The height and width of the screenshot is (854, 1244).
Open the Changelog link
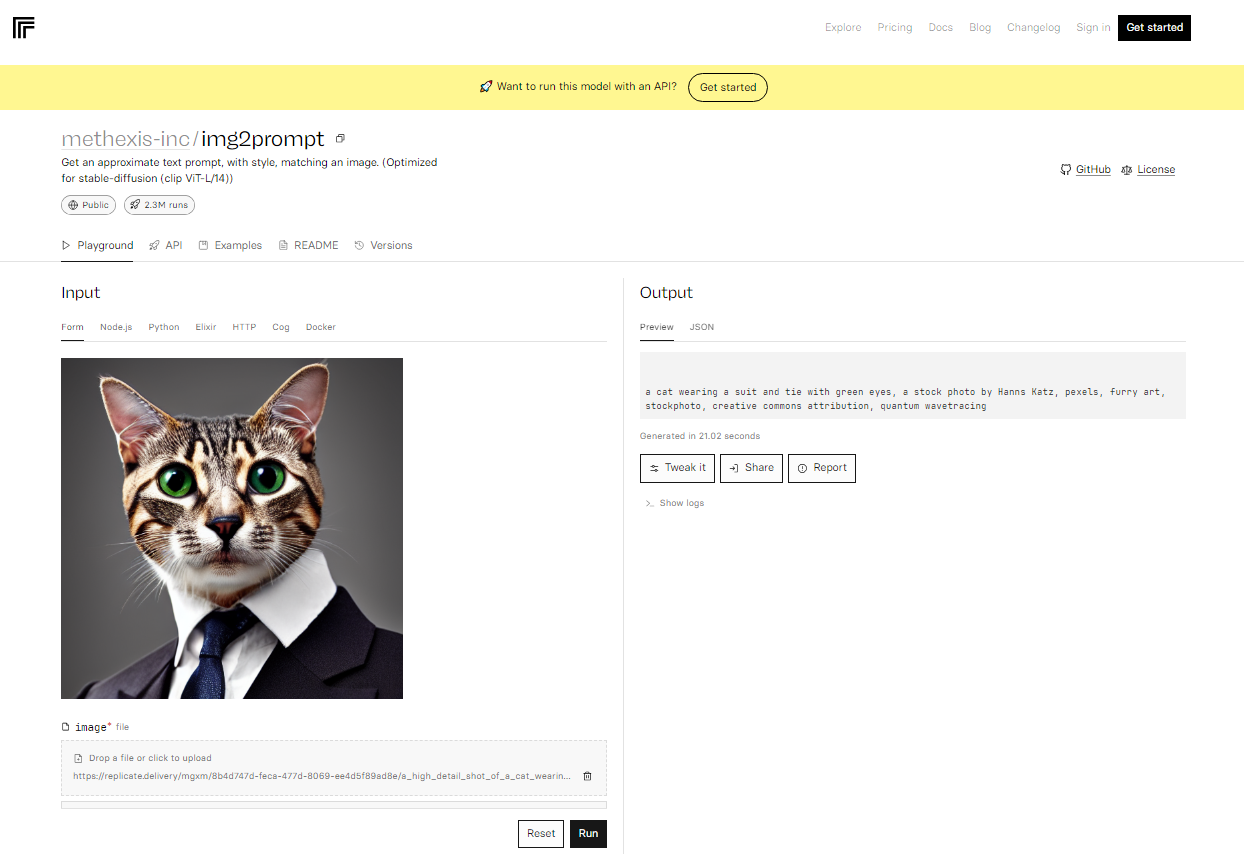point(1033,28)
